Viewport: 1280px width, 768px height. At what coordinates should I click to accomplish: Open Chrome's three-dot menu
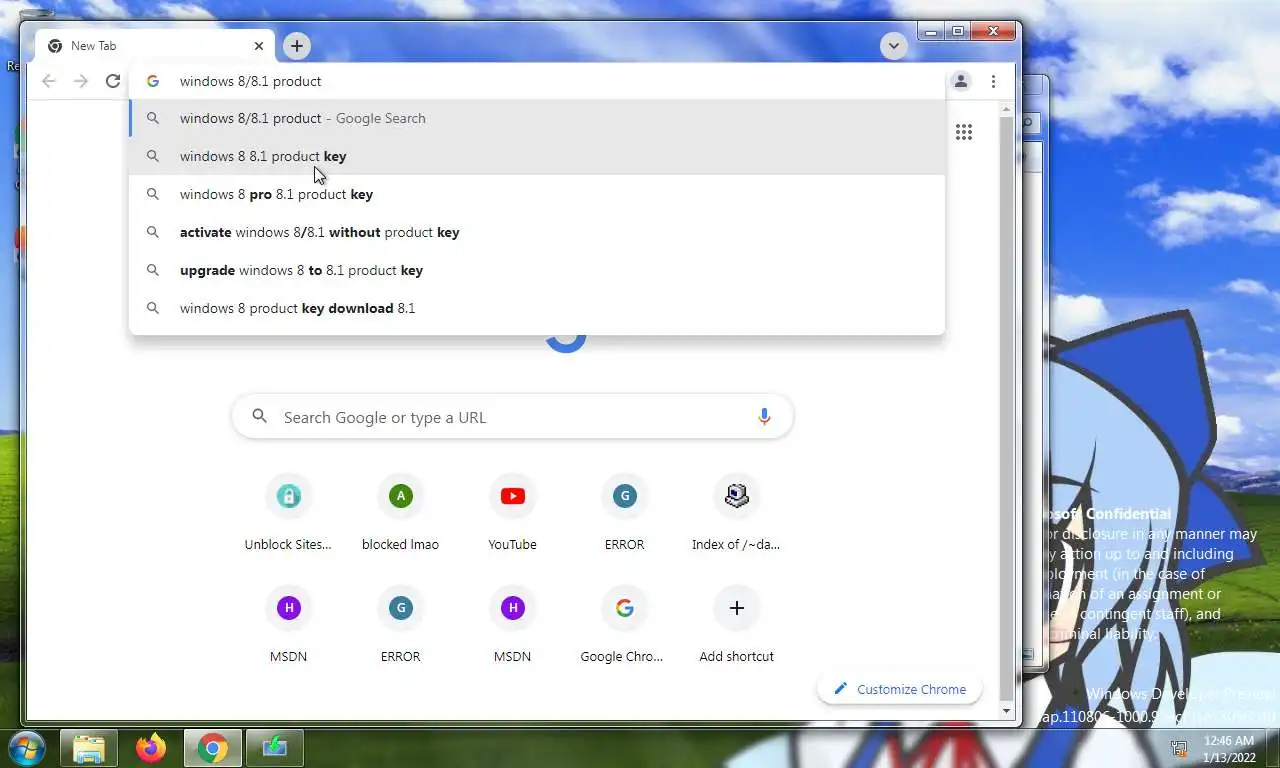[x=993, y=81]
